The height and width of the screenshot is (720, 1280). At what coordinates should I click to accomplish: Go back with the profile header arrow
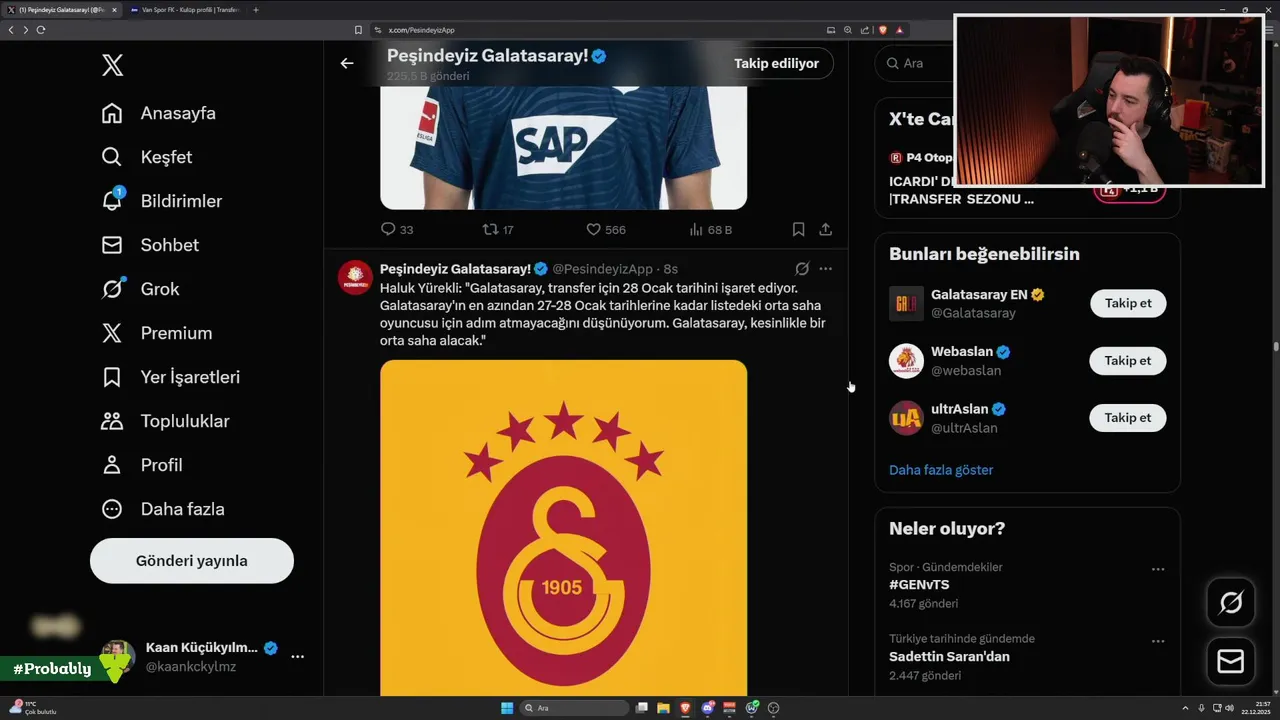coord(347,63)
